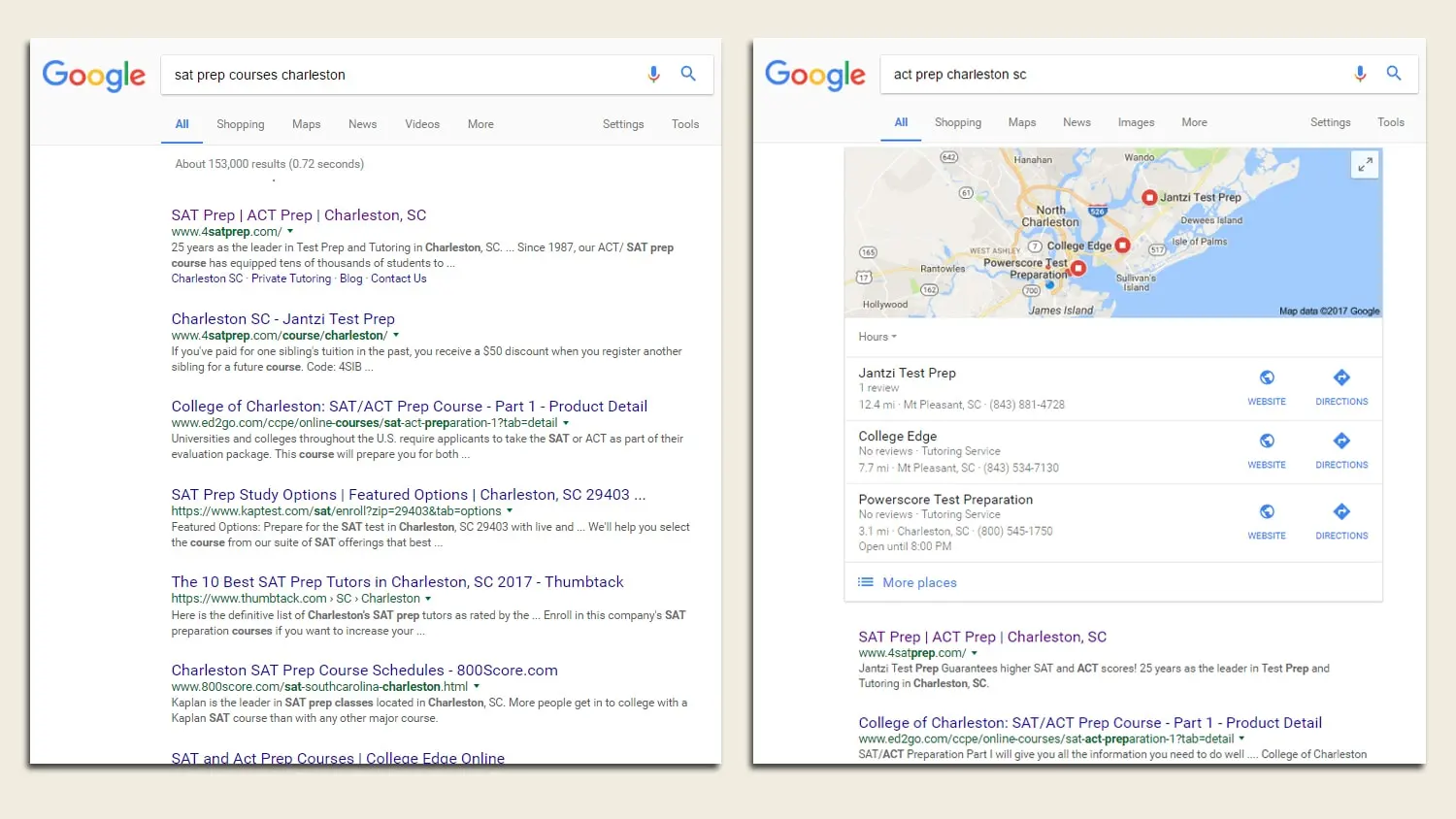Switch to Maps tab in the left window
The image size is (1456, 819).
(307, 124)
